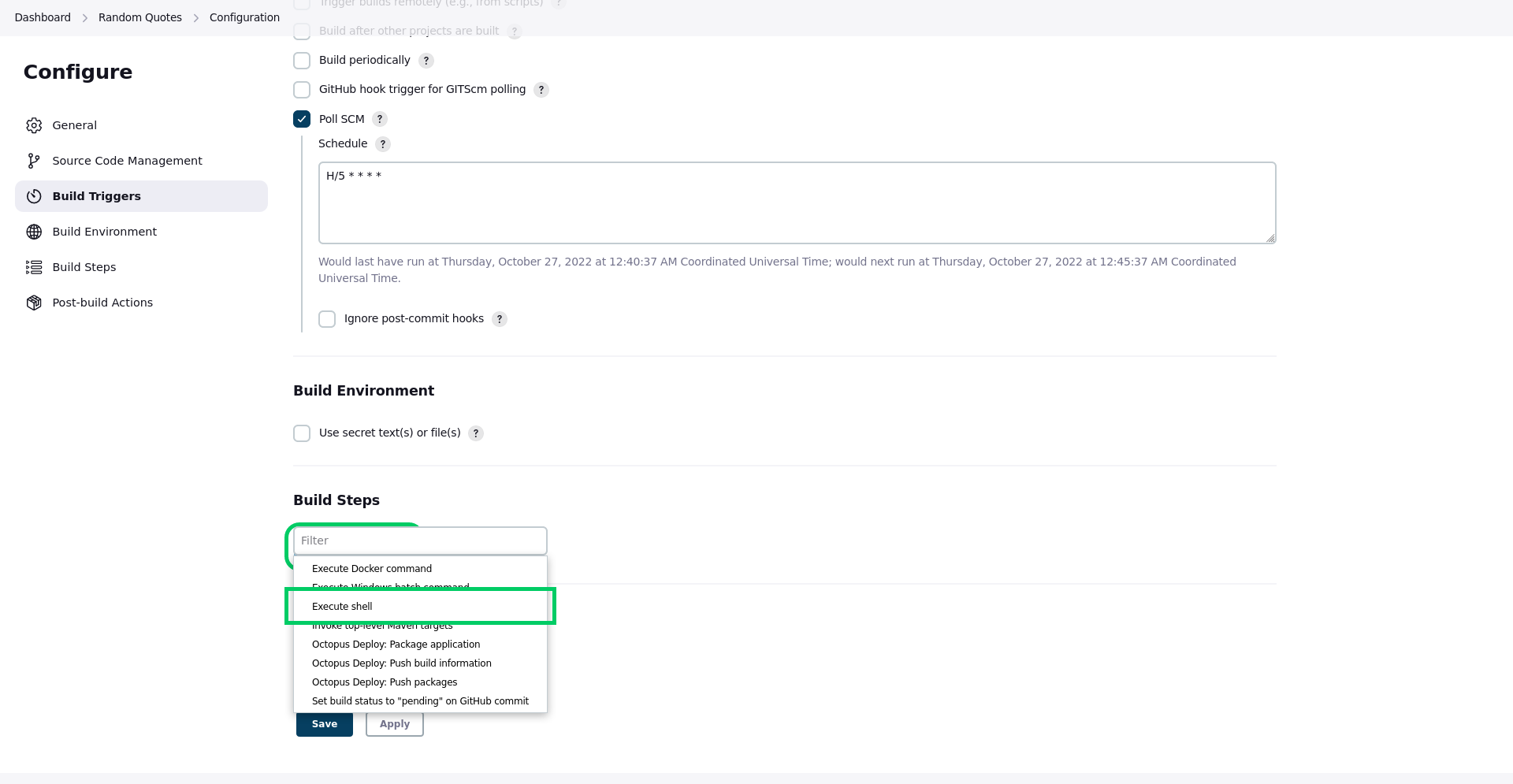
Task: Check Ignore post-commit hooks option
Action: coord(327,319)
